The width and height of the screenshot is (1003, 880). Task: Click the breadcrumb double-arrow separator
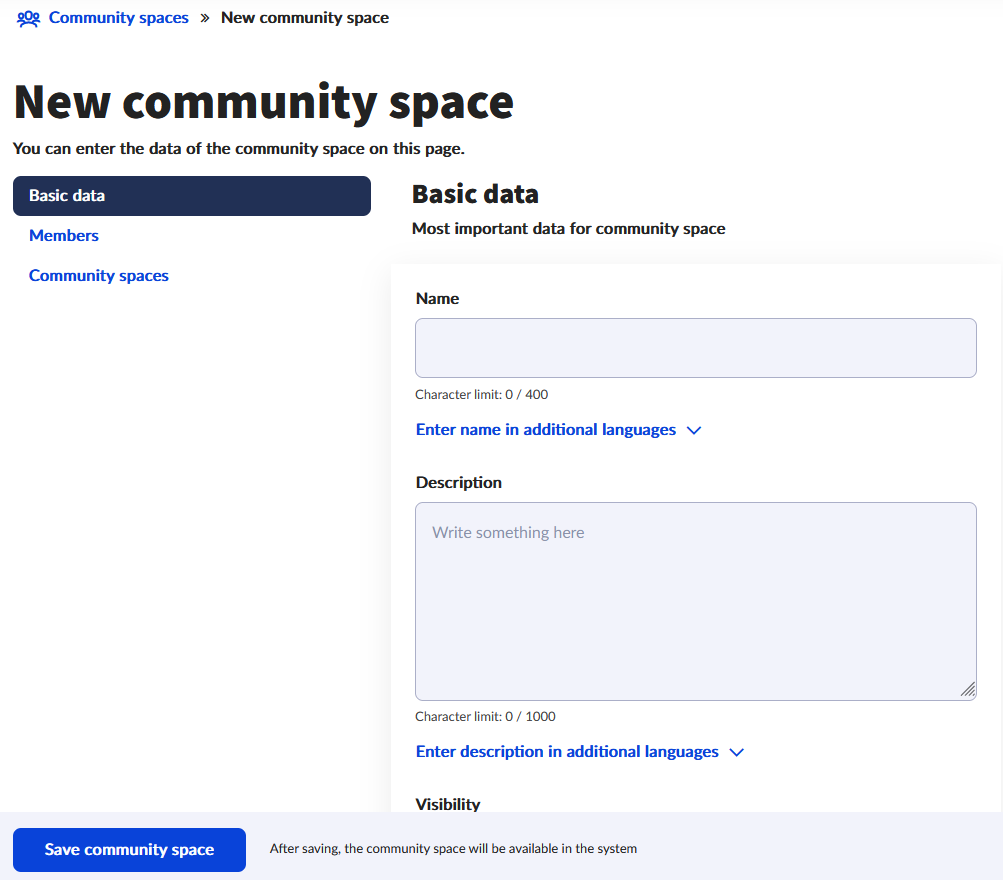(x=205, y=18)
